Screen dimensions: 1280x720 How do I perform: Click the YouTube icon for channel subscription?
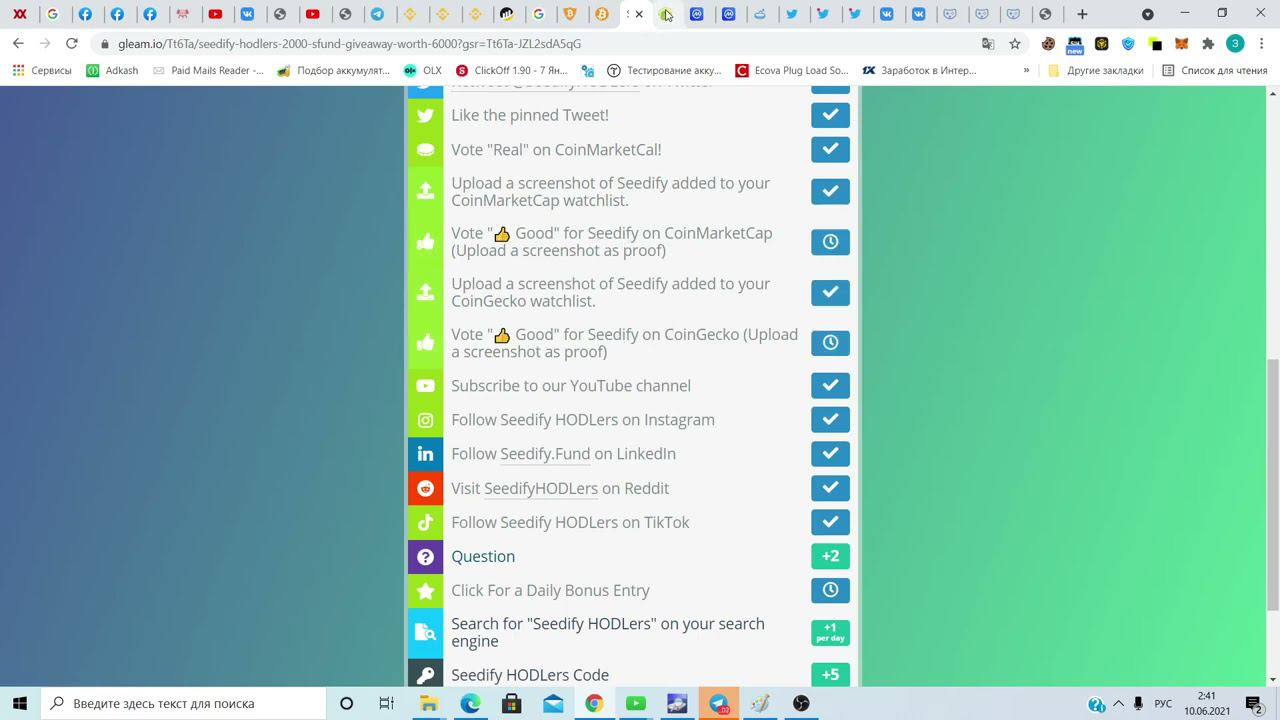pos(425,386)
